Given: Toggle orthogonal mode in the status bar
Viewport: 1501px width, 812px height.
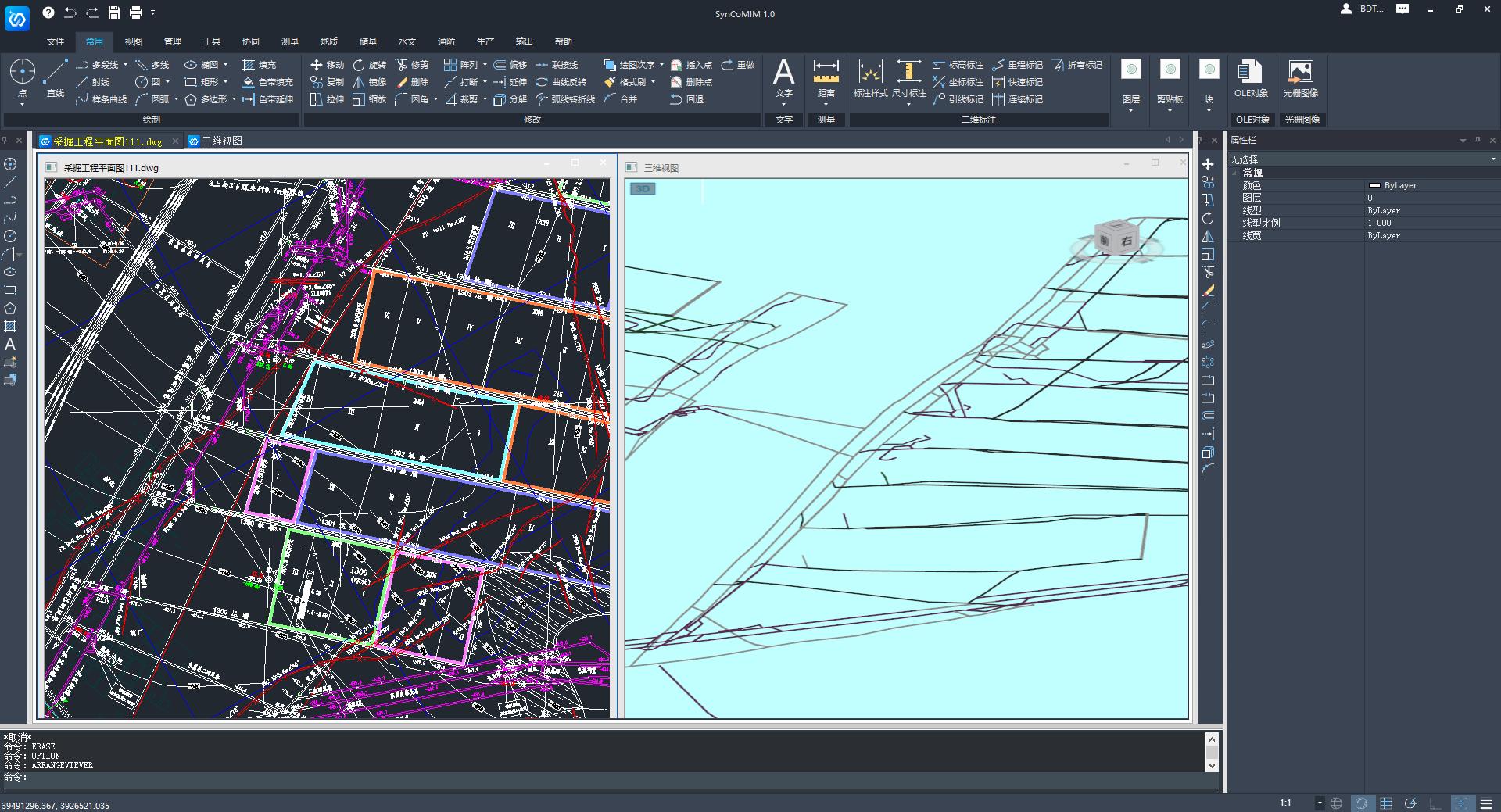Looking at the screenshot, I should [x=1435, y=803].
